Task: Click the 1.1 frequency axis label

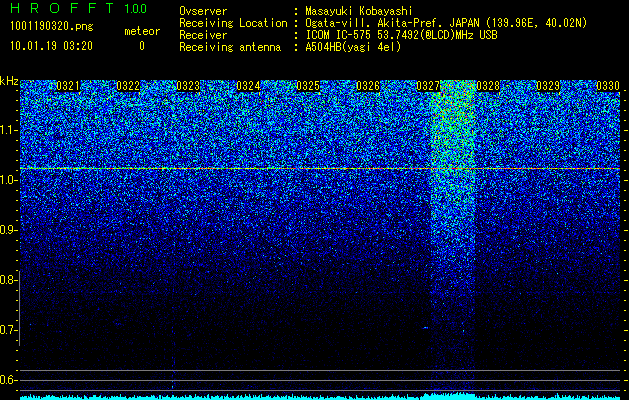Action: (x=8, y=130)
